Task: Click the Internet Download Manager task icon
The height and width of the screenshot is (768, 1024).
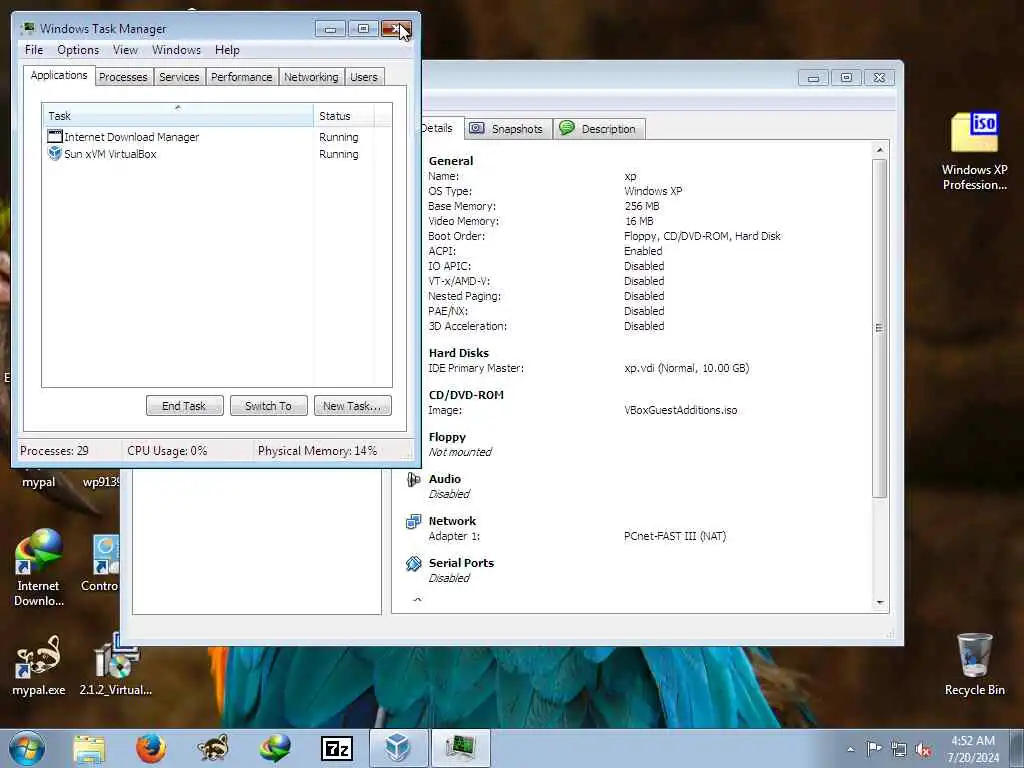Action: pos(55,136)
